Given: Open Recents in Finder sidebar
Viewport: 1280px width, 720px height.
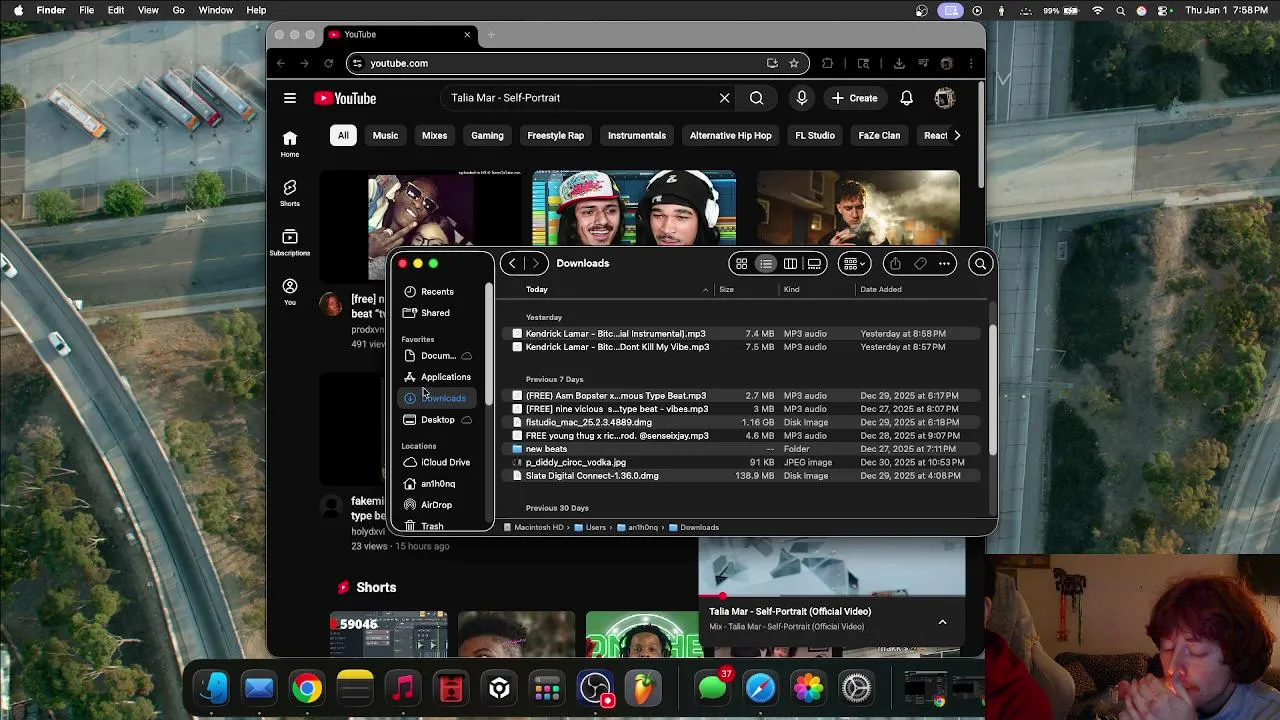Looking at the screenshot, I should 437,291.
